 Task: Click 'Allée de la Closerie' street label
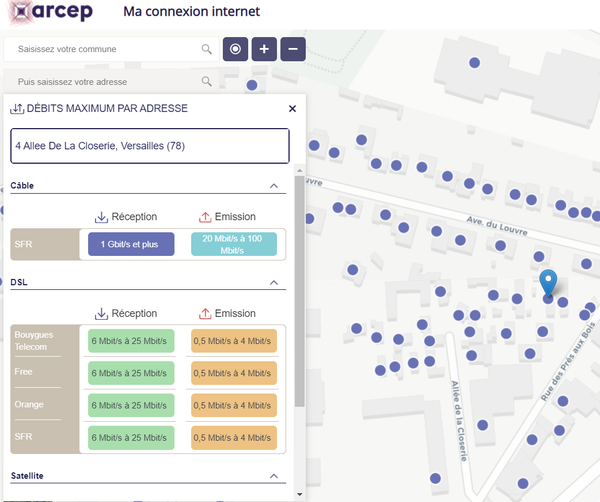click(x=459, y=421)
